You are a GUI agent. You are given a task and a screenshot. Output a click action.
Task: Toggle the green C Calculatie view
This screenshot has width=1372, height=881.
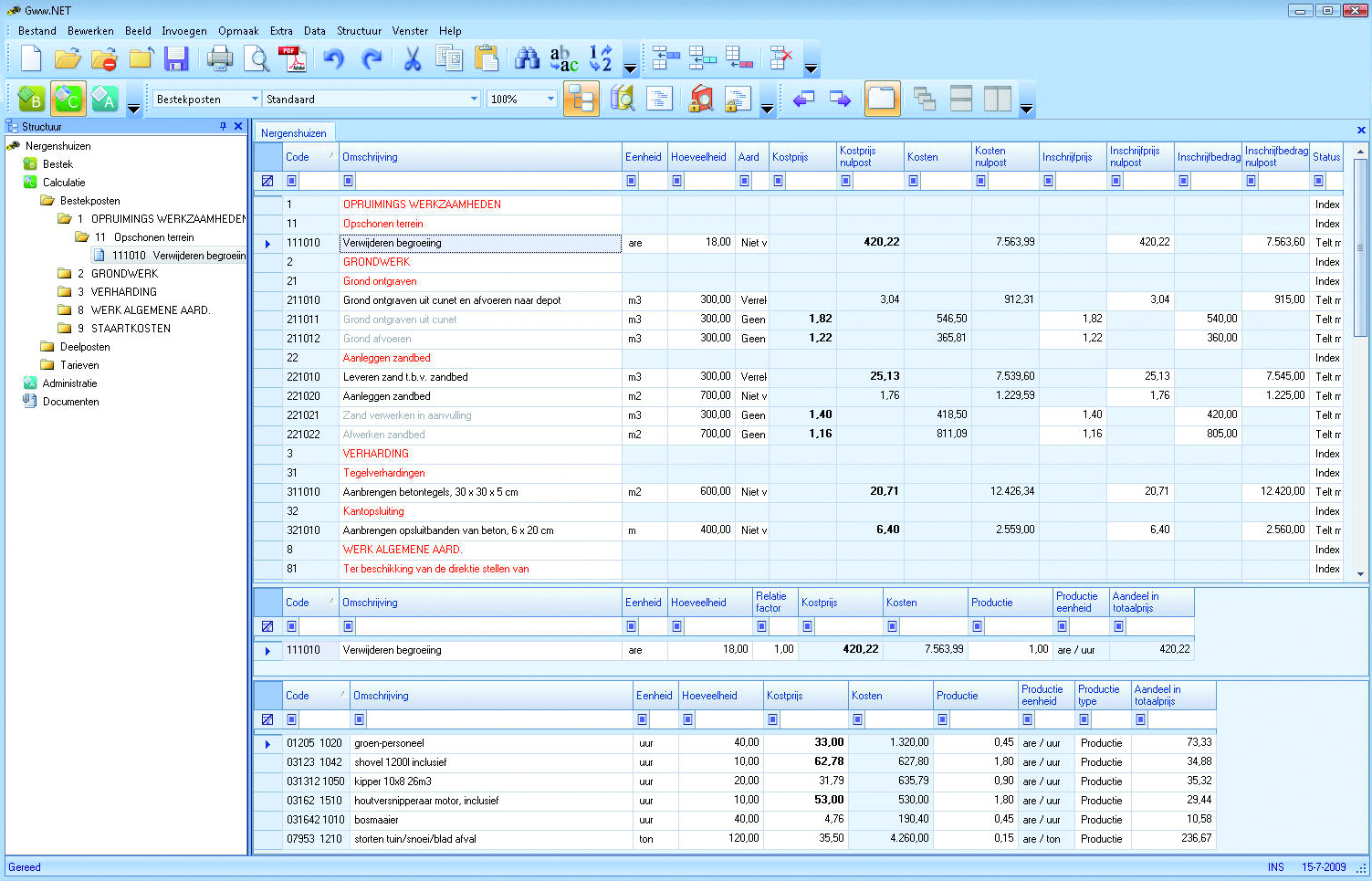point(68,99)
